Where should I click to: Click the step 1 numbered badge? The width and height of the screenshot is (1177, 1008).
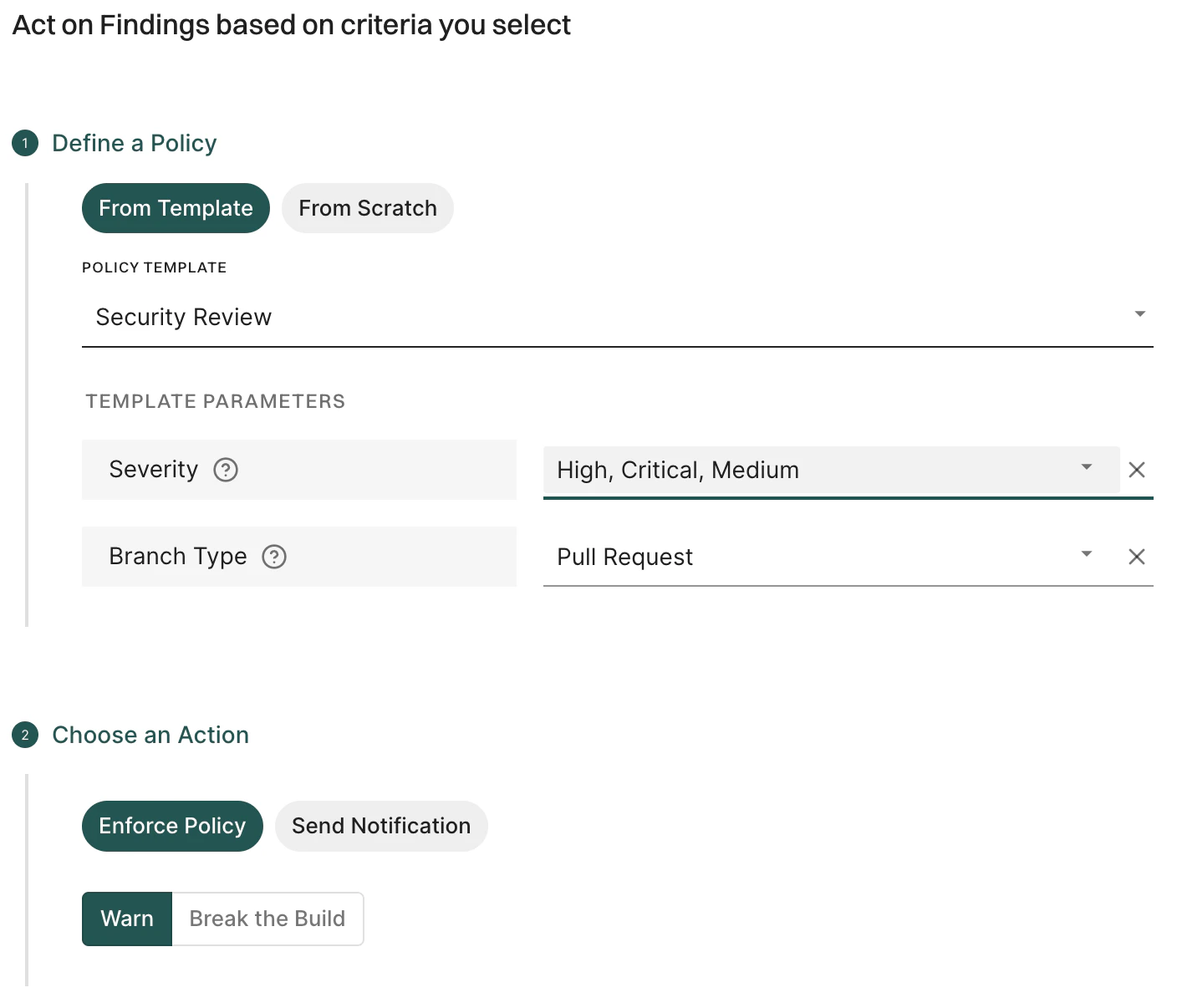(24, 143)
